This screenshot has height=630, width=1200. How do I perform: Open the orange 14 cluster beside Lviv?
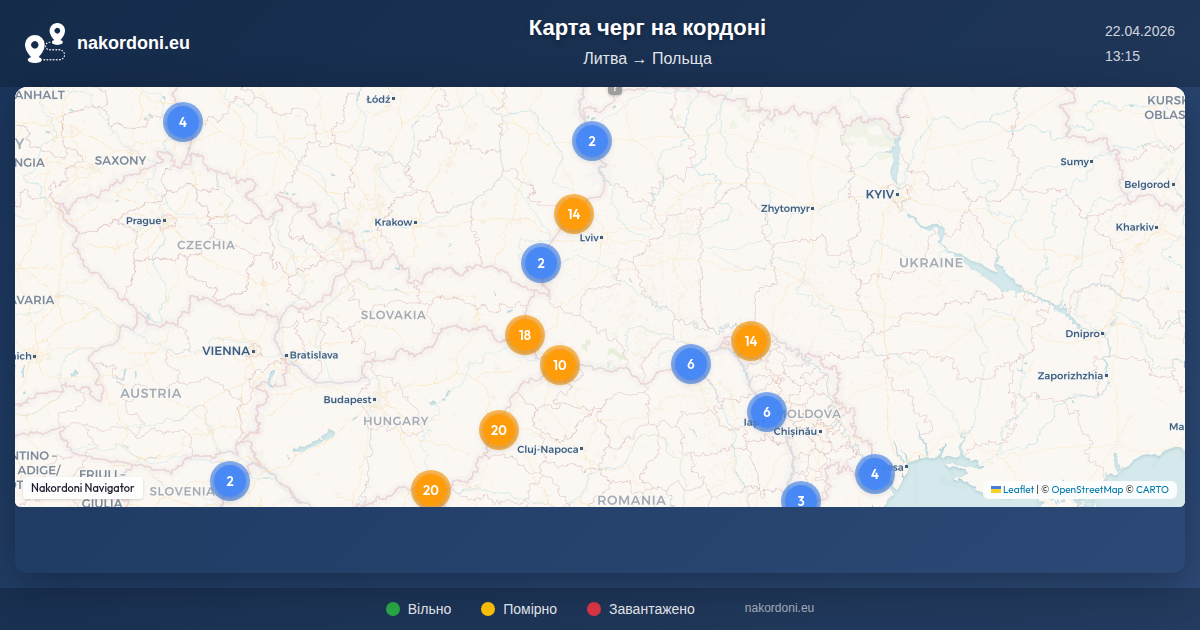[x=574, y=214]
